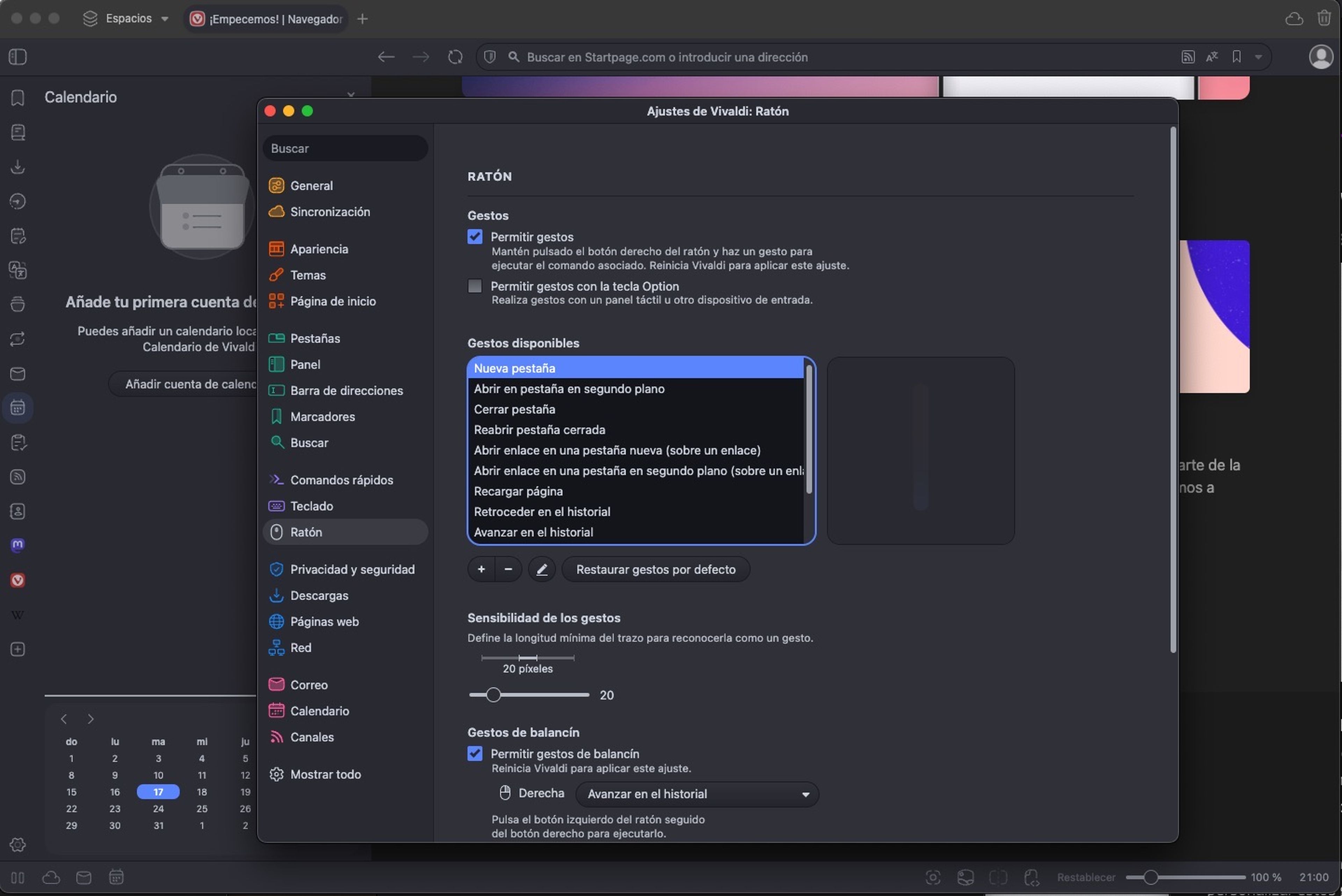The image size is (1342, 896).
Task: Open the Reading List panel icon
Action: pos(18,132)
